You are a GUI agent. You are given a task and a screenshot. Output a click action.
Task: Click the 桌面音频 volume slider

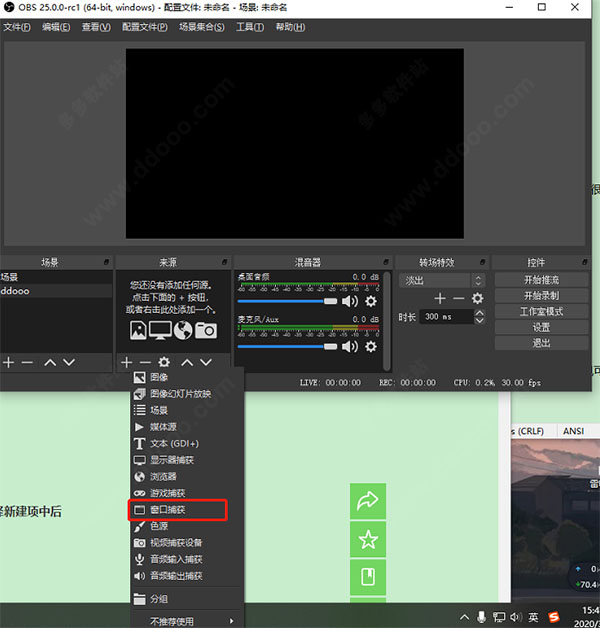click(x=287, y=301)
